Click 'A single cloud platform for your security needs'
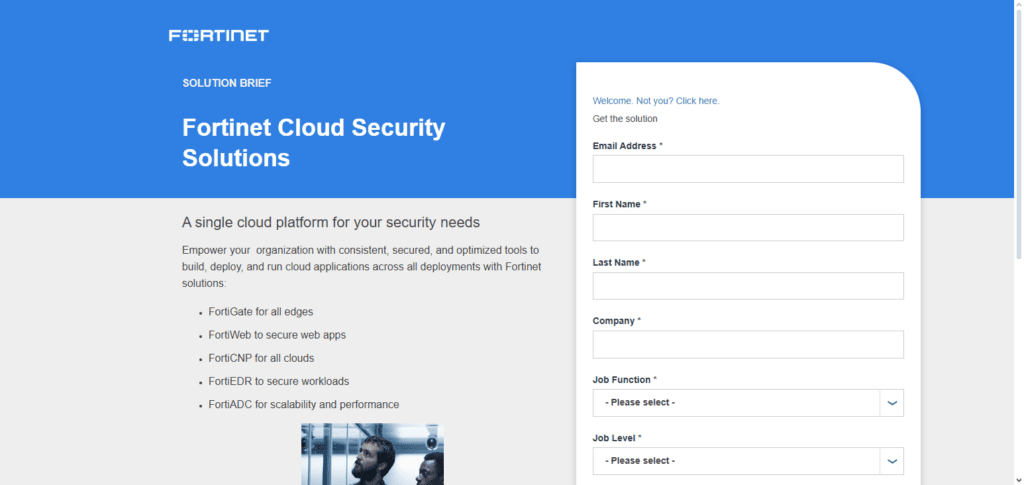1024x485 pixels. pyautogui.click(x=331, y=223)
